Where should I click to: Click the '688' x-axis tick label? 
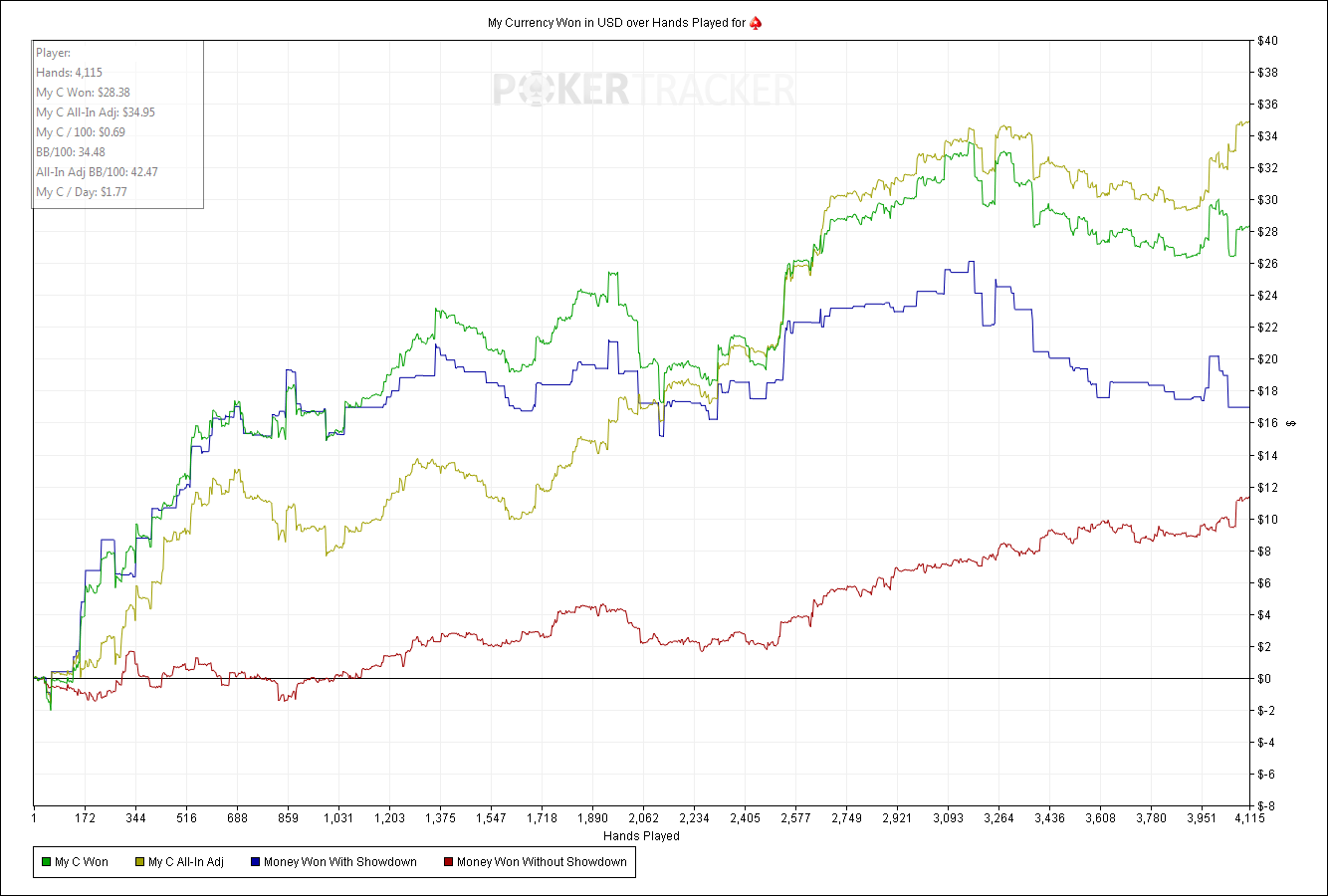[237, 818]
